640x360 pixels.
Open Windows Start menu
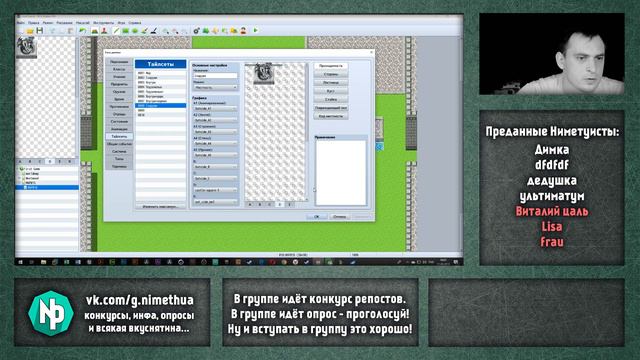click(20, 262)
